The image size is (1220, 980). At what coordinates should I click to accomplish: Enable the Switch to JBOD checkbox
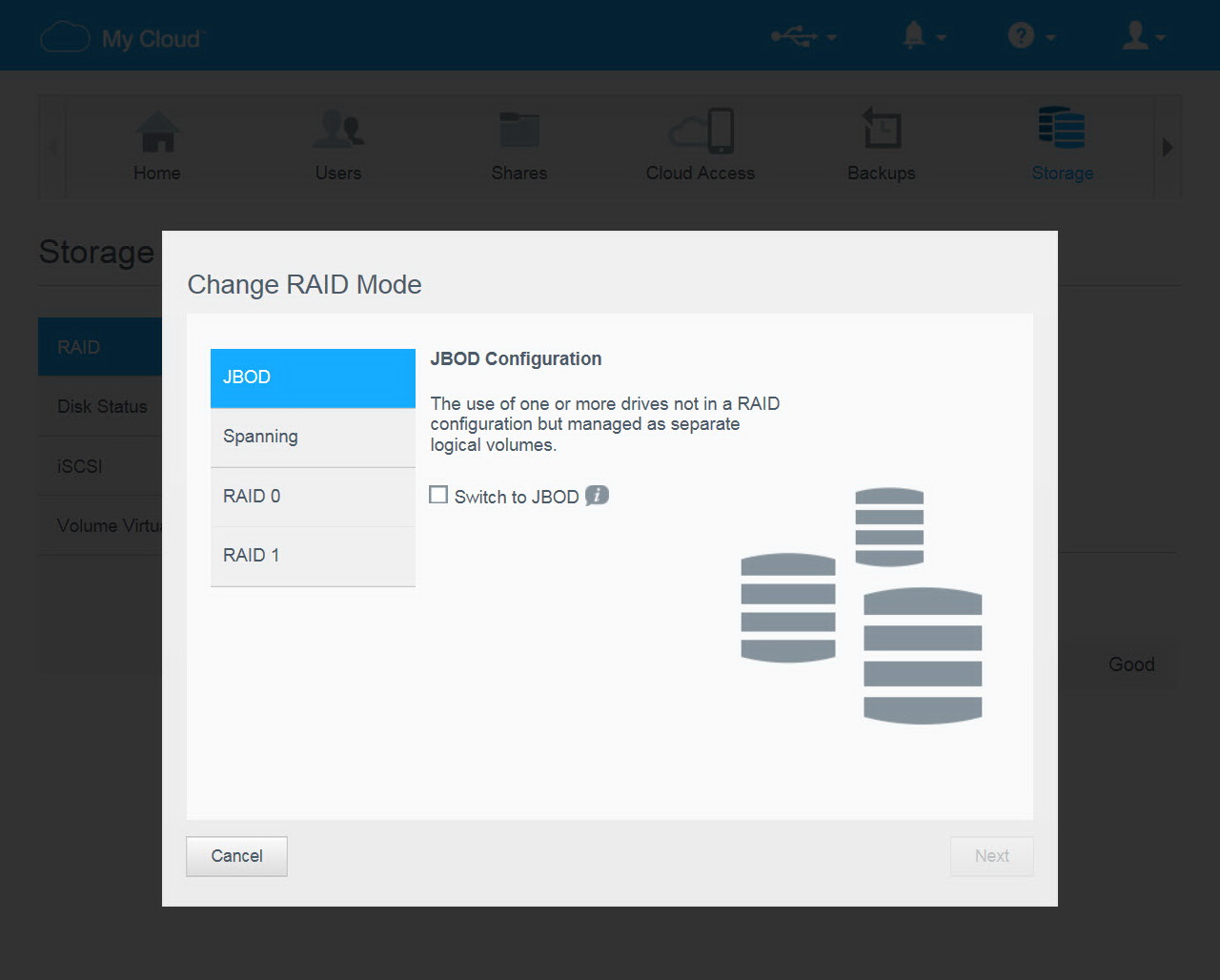point(438,495)
